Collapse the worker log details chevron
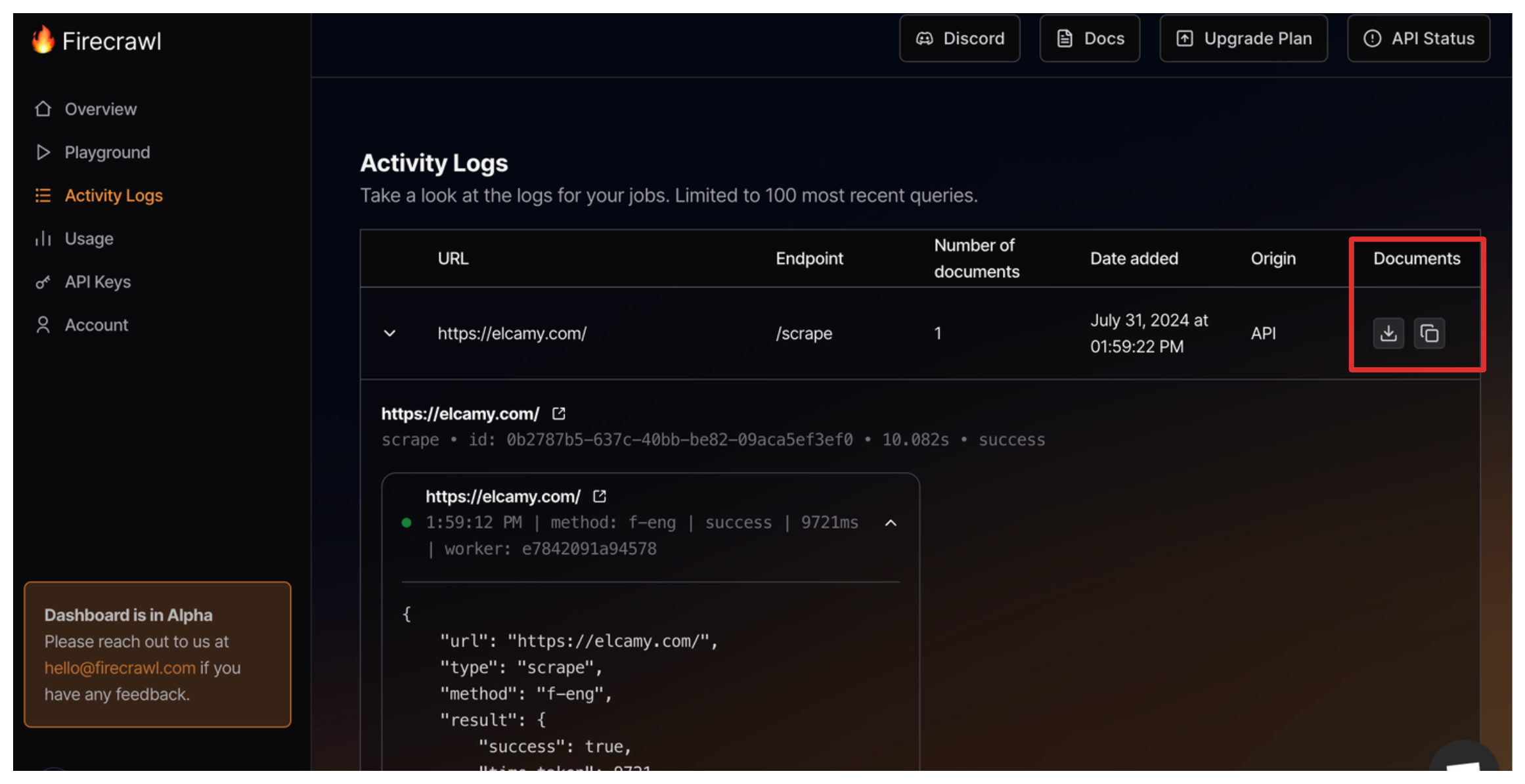 click(891, 523)
